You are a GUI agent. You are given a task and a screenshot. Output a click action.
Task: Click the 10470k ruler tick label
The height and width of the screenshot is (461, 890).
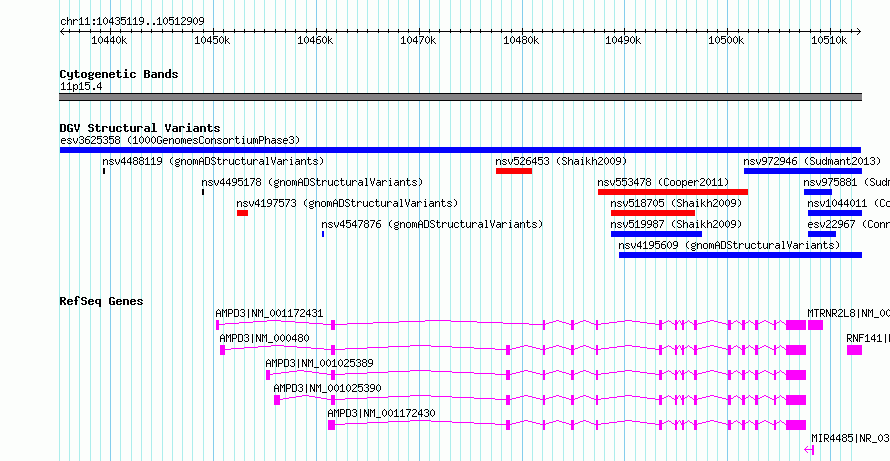[418, 40]
